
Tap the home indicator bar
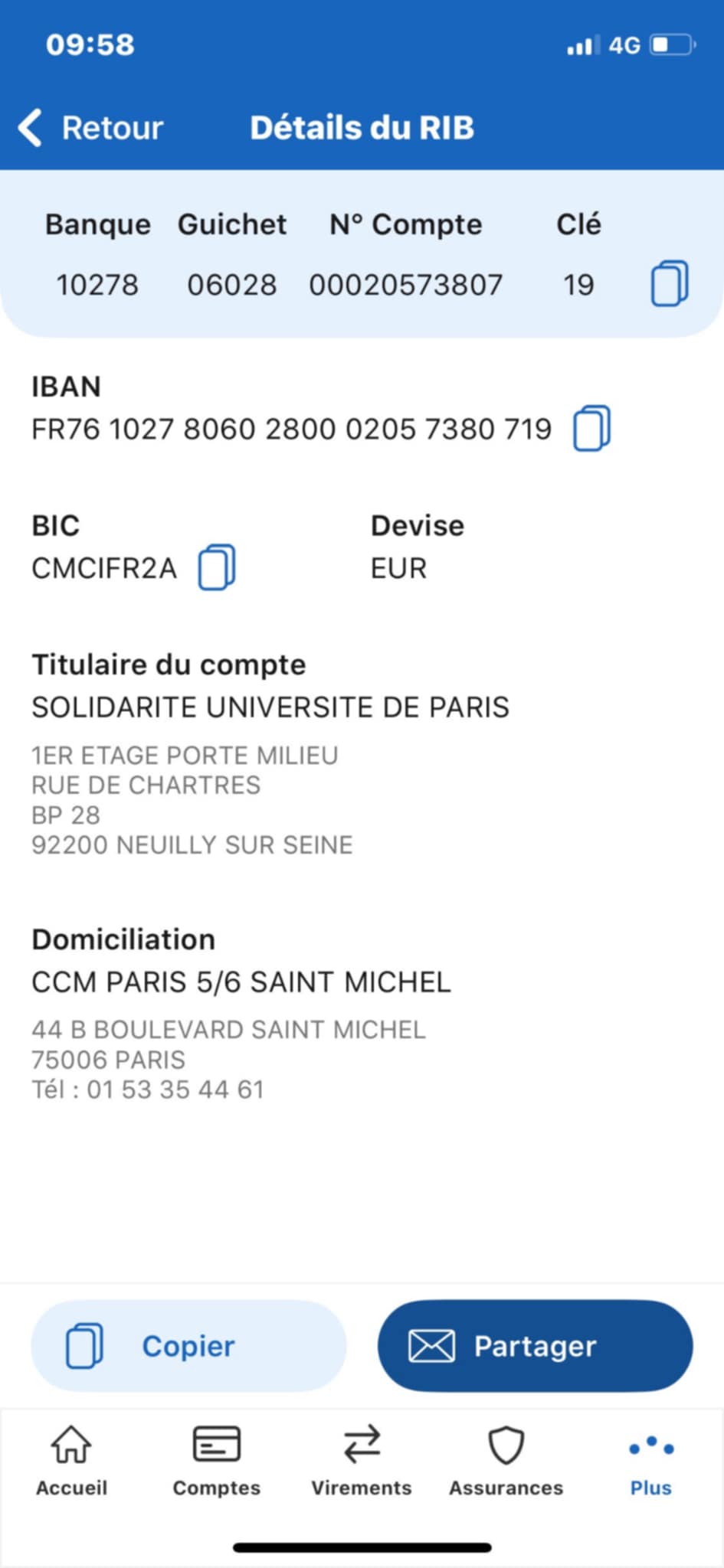362,1547
